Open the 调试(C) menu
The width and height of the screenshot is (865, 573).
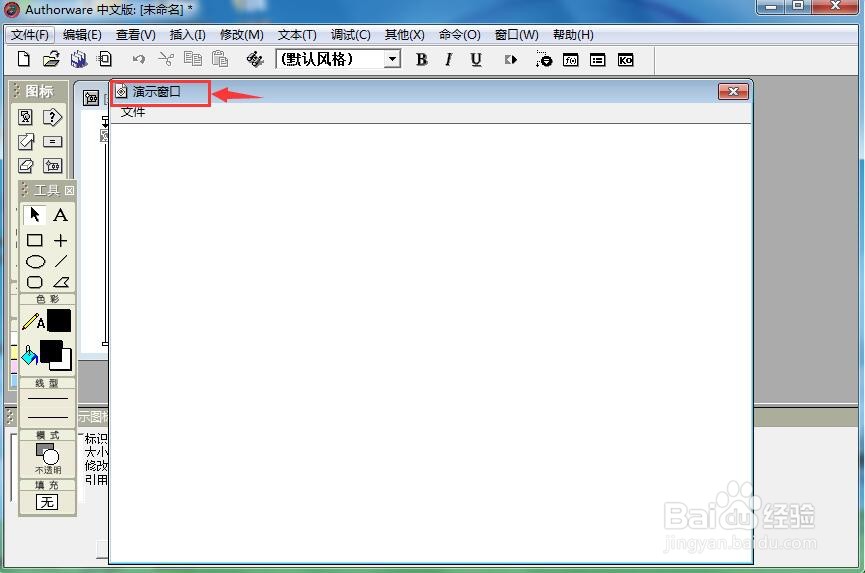(x=350, y=35)
